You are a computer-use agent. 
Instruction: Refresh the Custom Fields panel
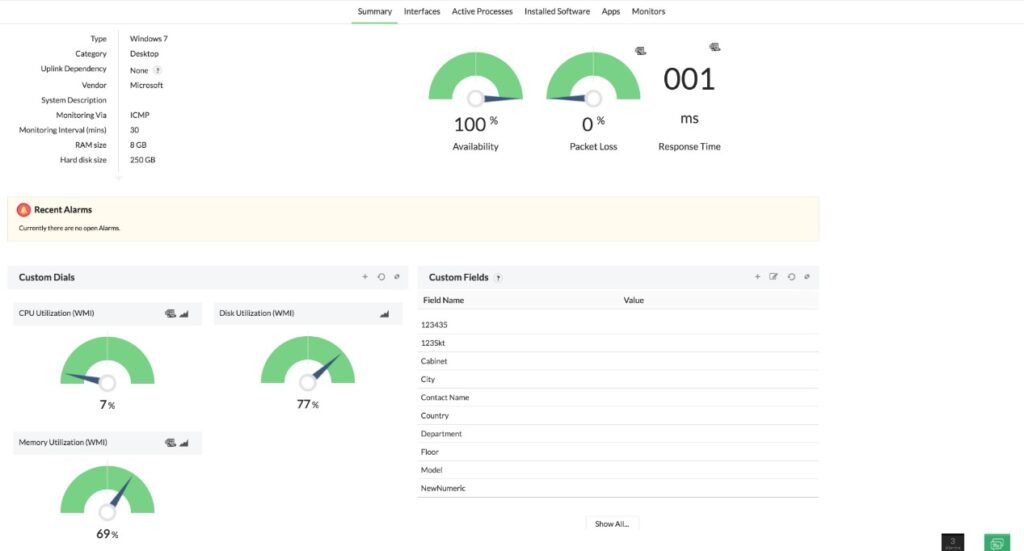click(x=792, y=277)
